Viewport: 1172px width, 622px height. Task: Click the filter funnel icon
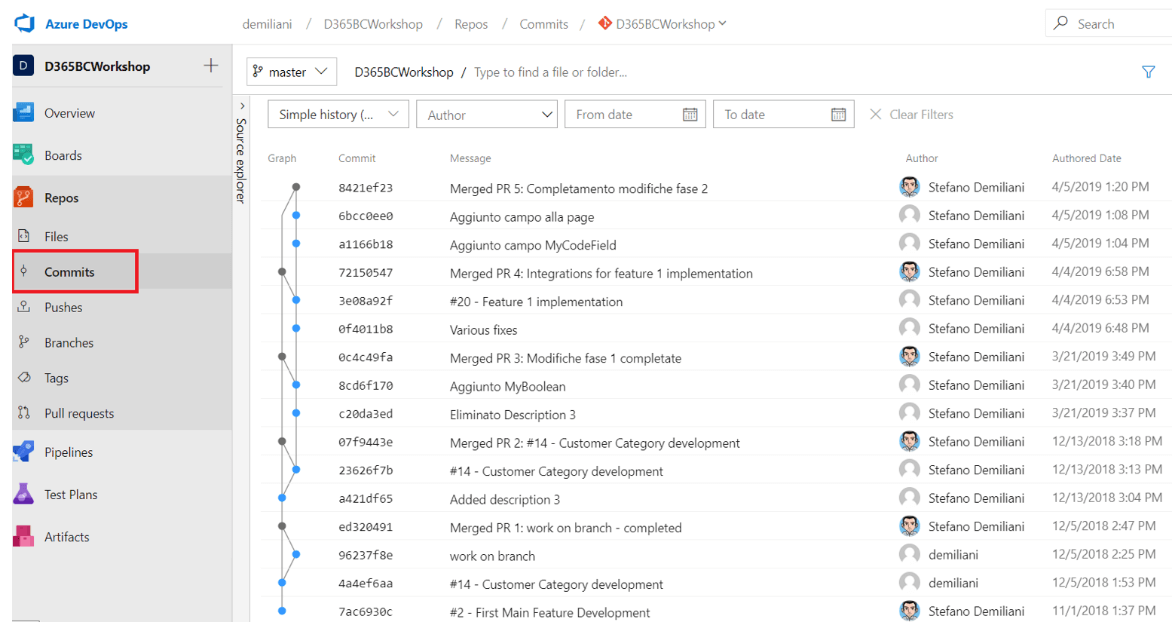[1148, 72]
